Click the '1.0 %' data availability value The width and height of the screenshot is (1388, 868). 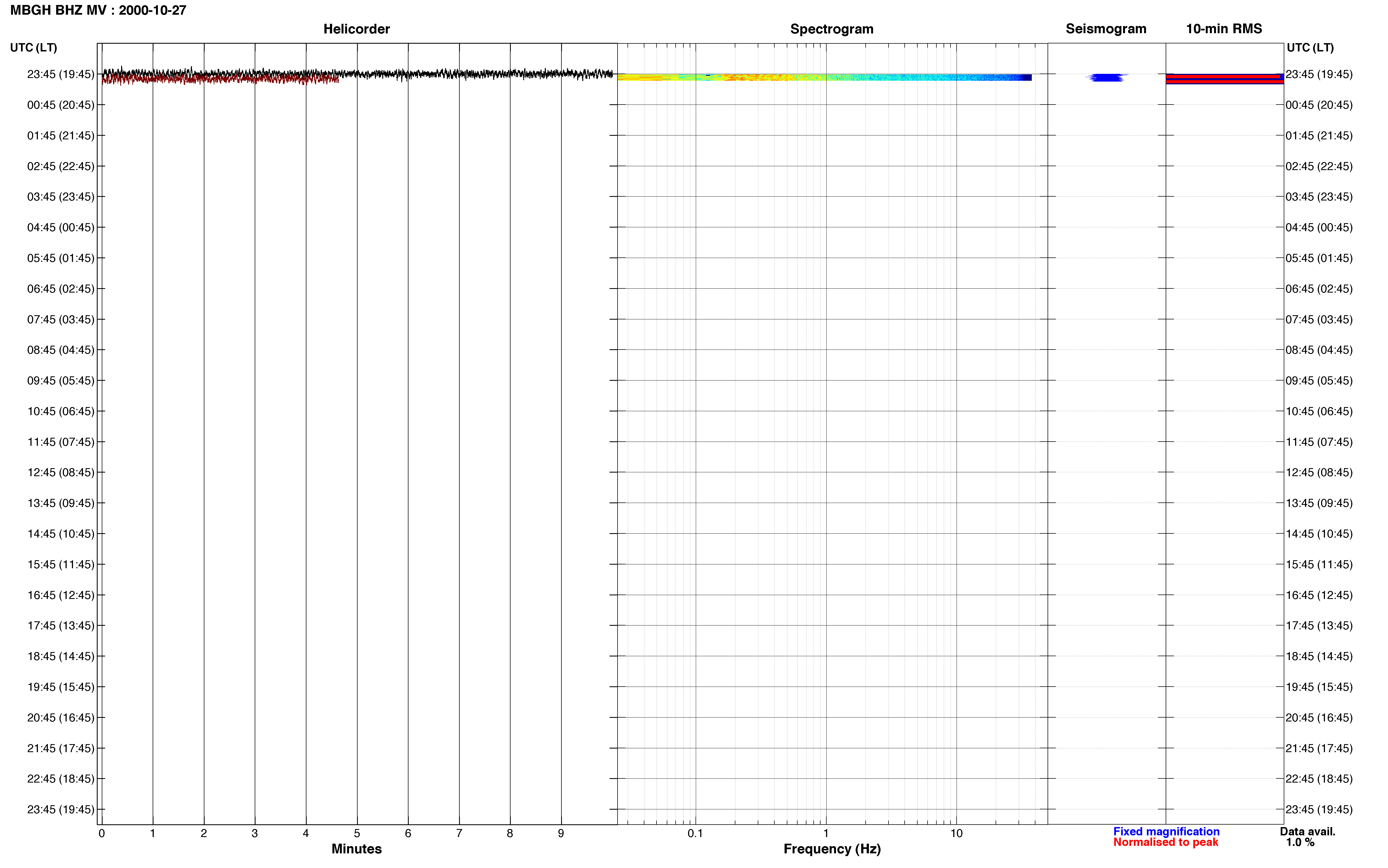pyautogui.click(x=1300, y=842)
